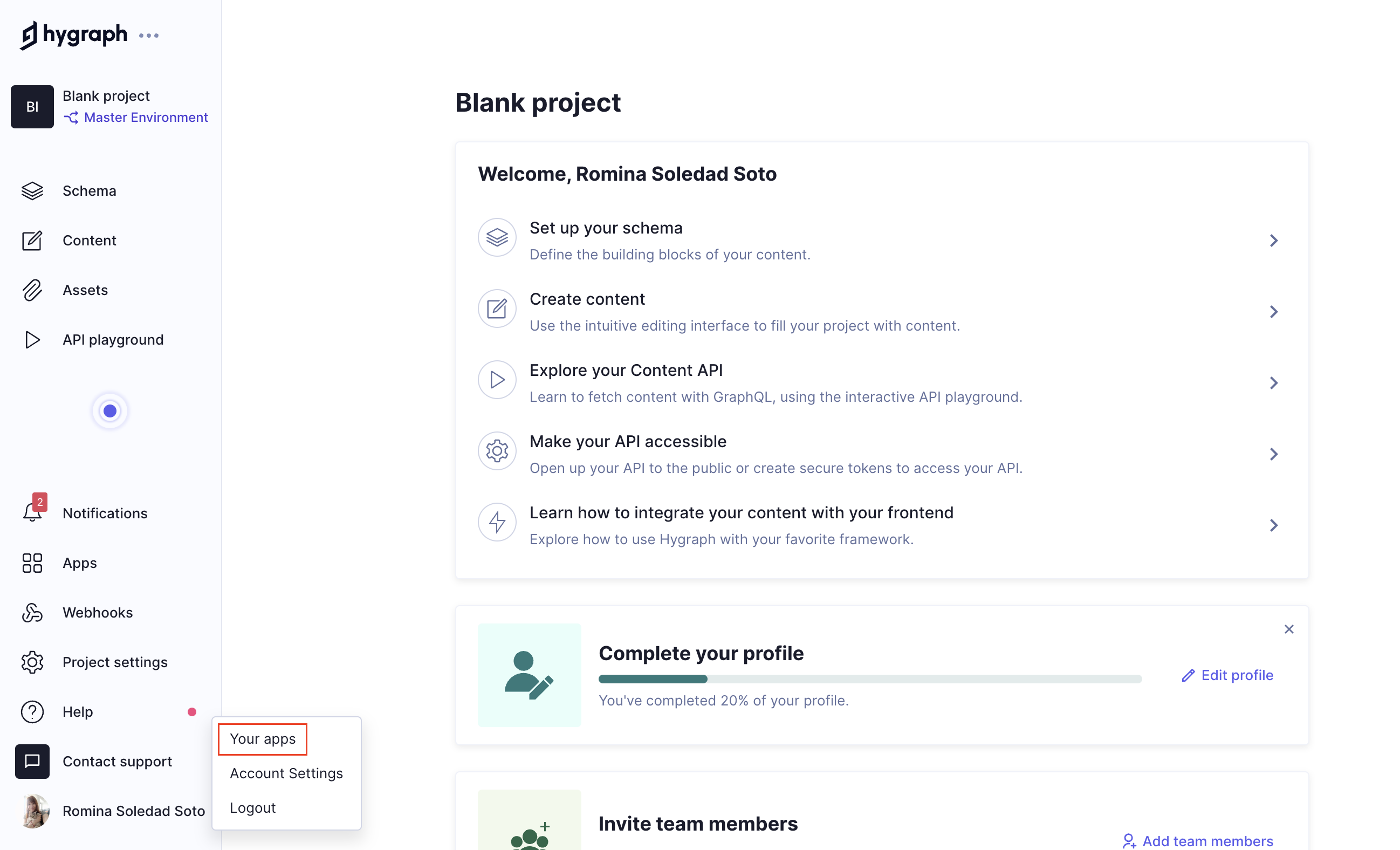Open the hygraph three-dots menu
The height and width of the screenshot is (850, 1400).
click(x=149, y=36)
